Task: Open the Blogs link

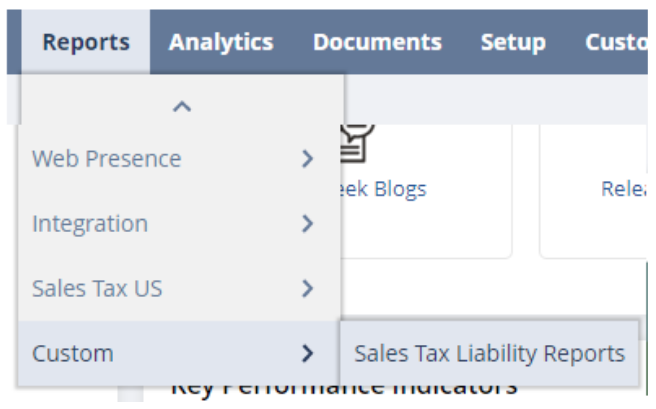Action: pyautogui.click(x=385, y=188)
